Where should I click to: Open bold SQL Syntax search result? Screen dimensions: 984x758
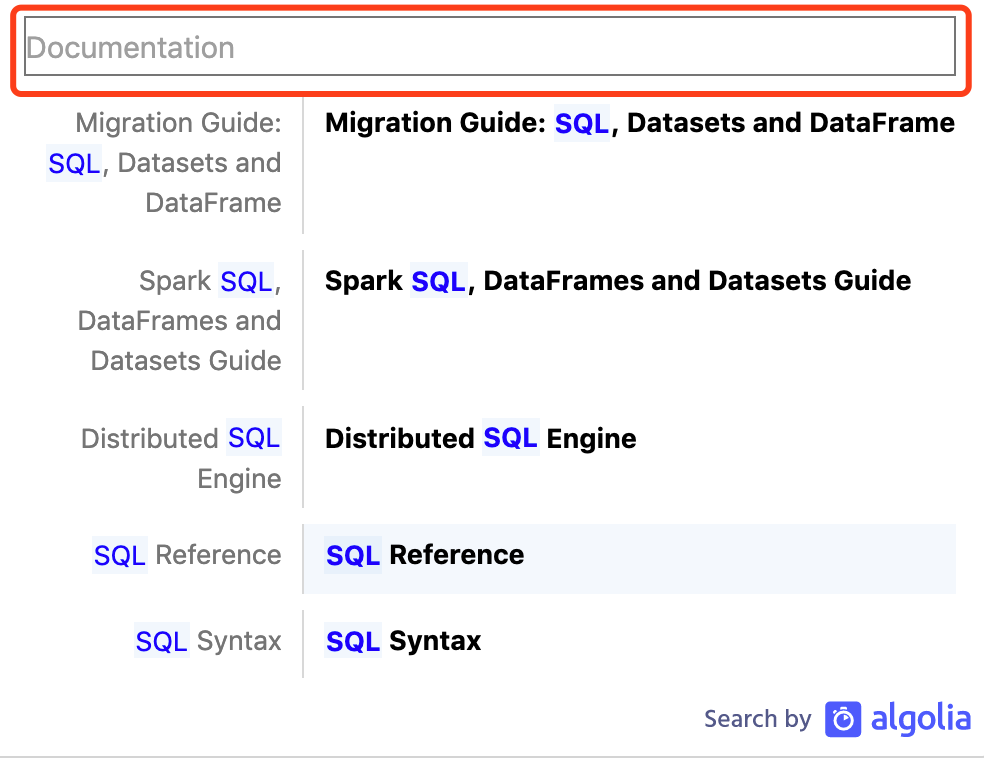pyautogui.click(x=403, y=641)
